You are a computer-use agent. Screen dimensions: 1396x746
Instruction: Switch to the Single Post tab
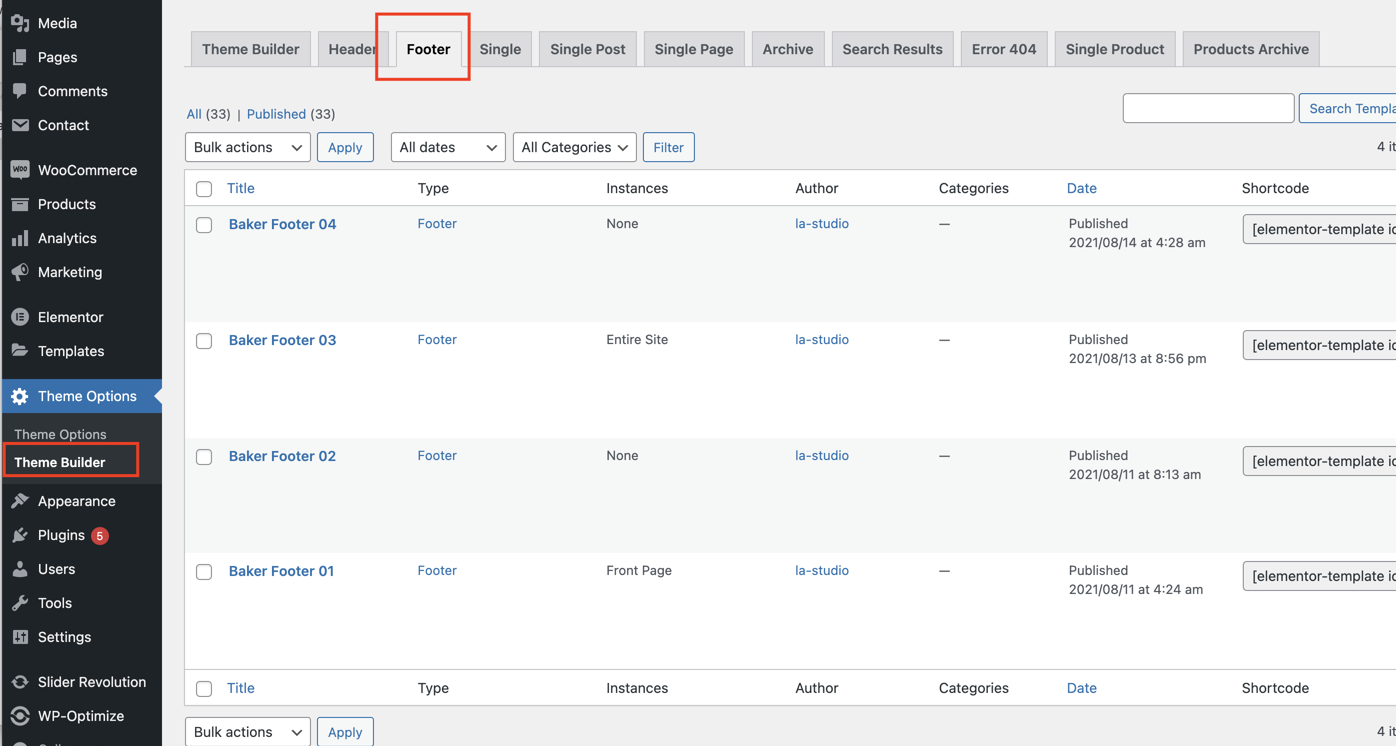click(587, 49)
